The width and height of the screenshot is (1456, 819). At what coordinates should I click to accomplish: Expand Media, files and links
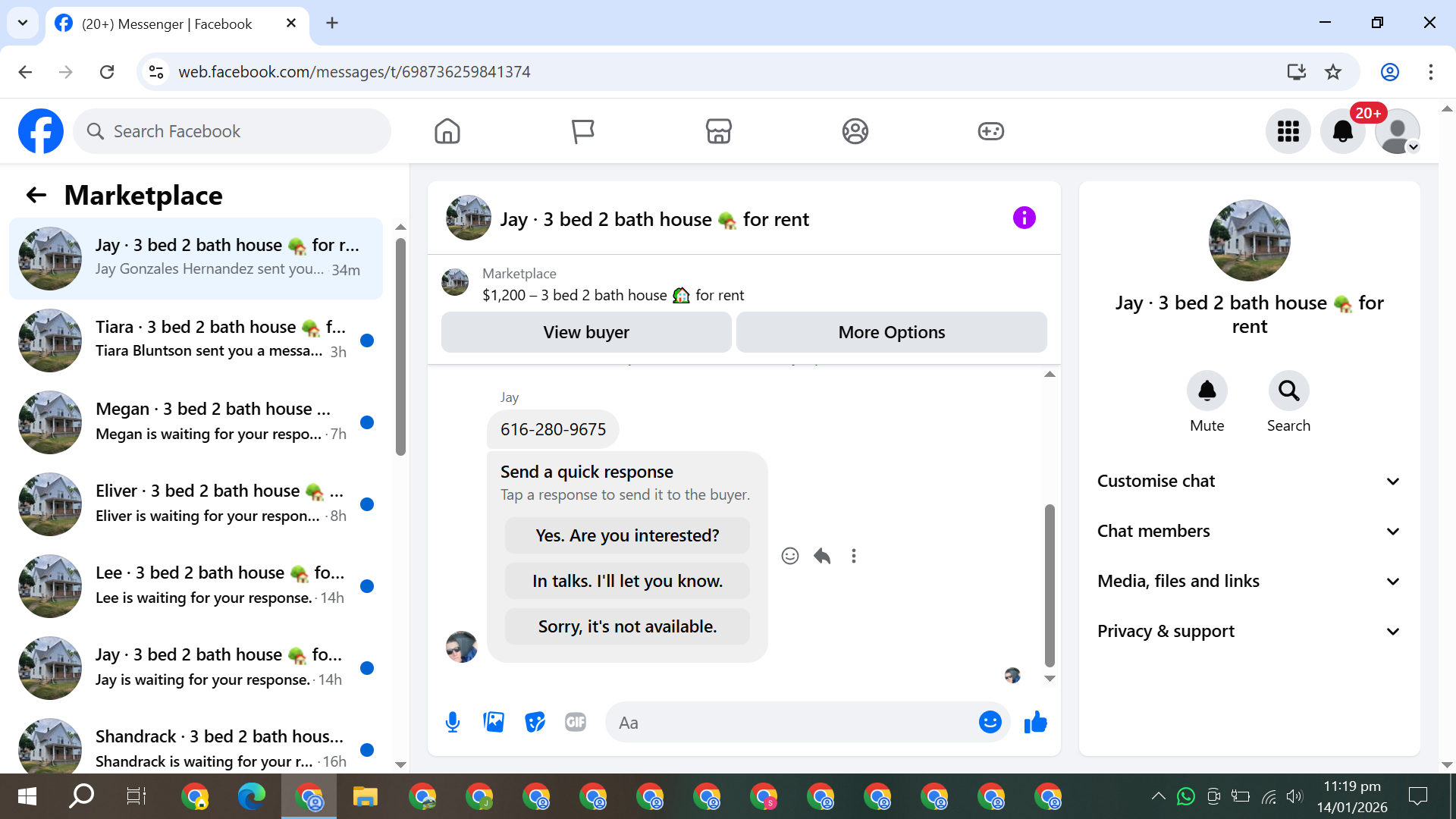(1249, 581)
